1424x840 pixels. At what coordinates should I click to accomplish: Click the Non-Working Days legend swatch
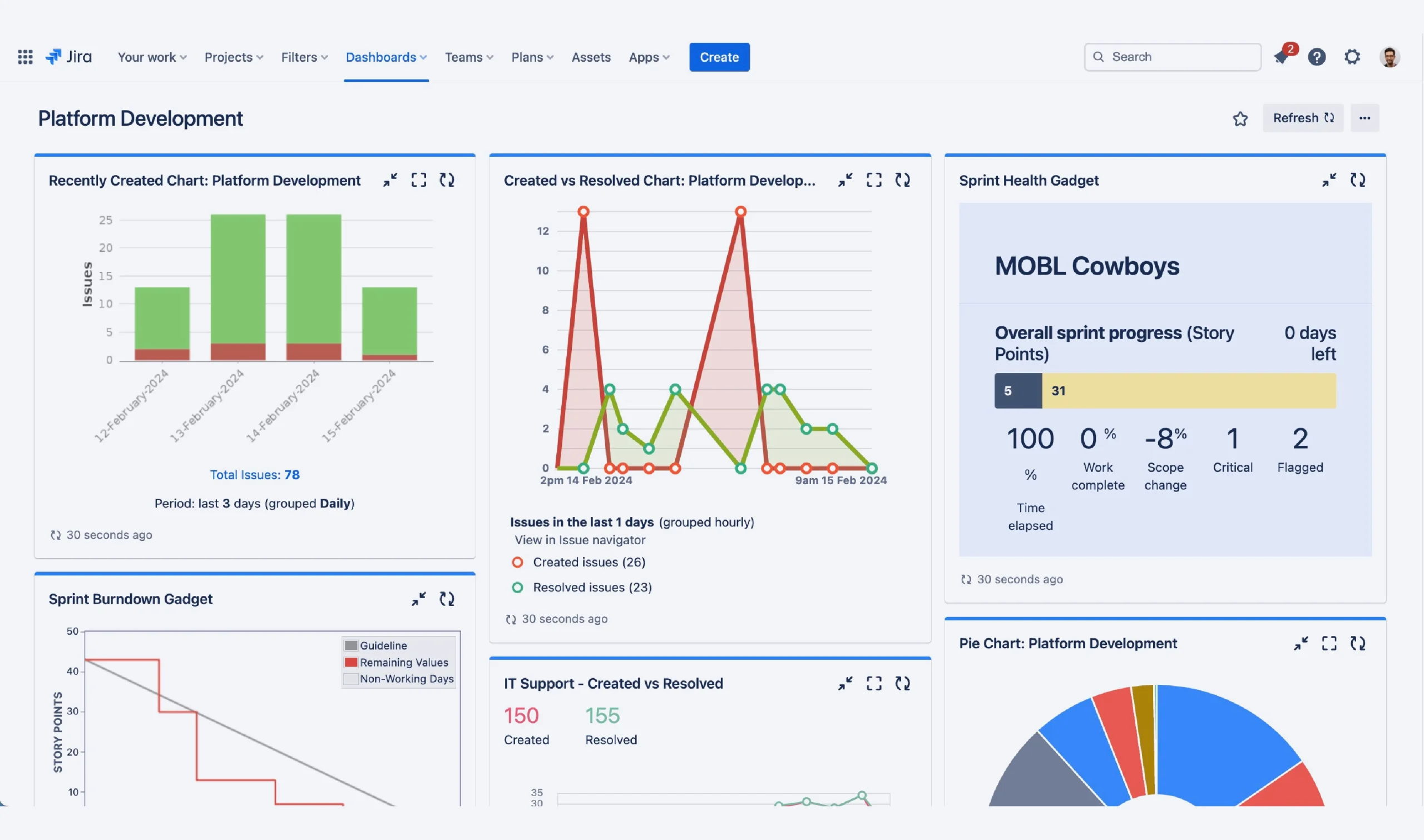(x=351, y=679)
